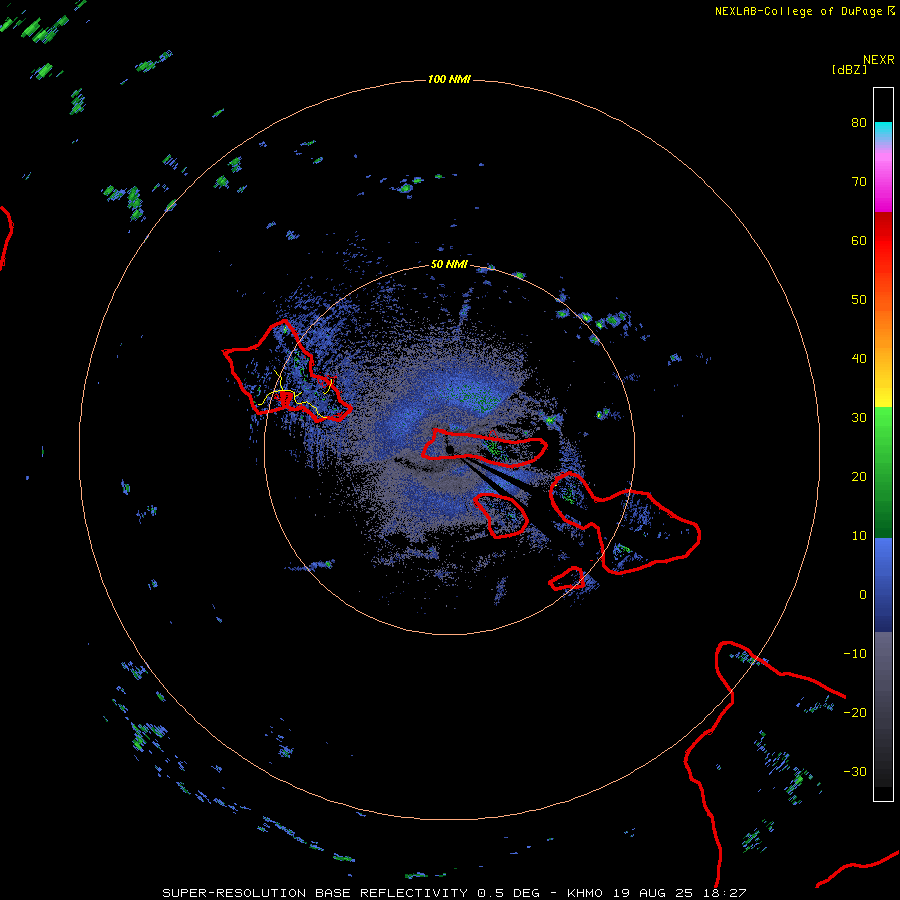Click the KHMO station ID in caption
The width and height of the screenshot is (900, 900).
point(585,893)
